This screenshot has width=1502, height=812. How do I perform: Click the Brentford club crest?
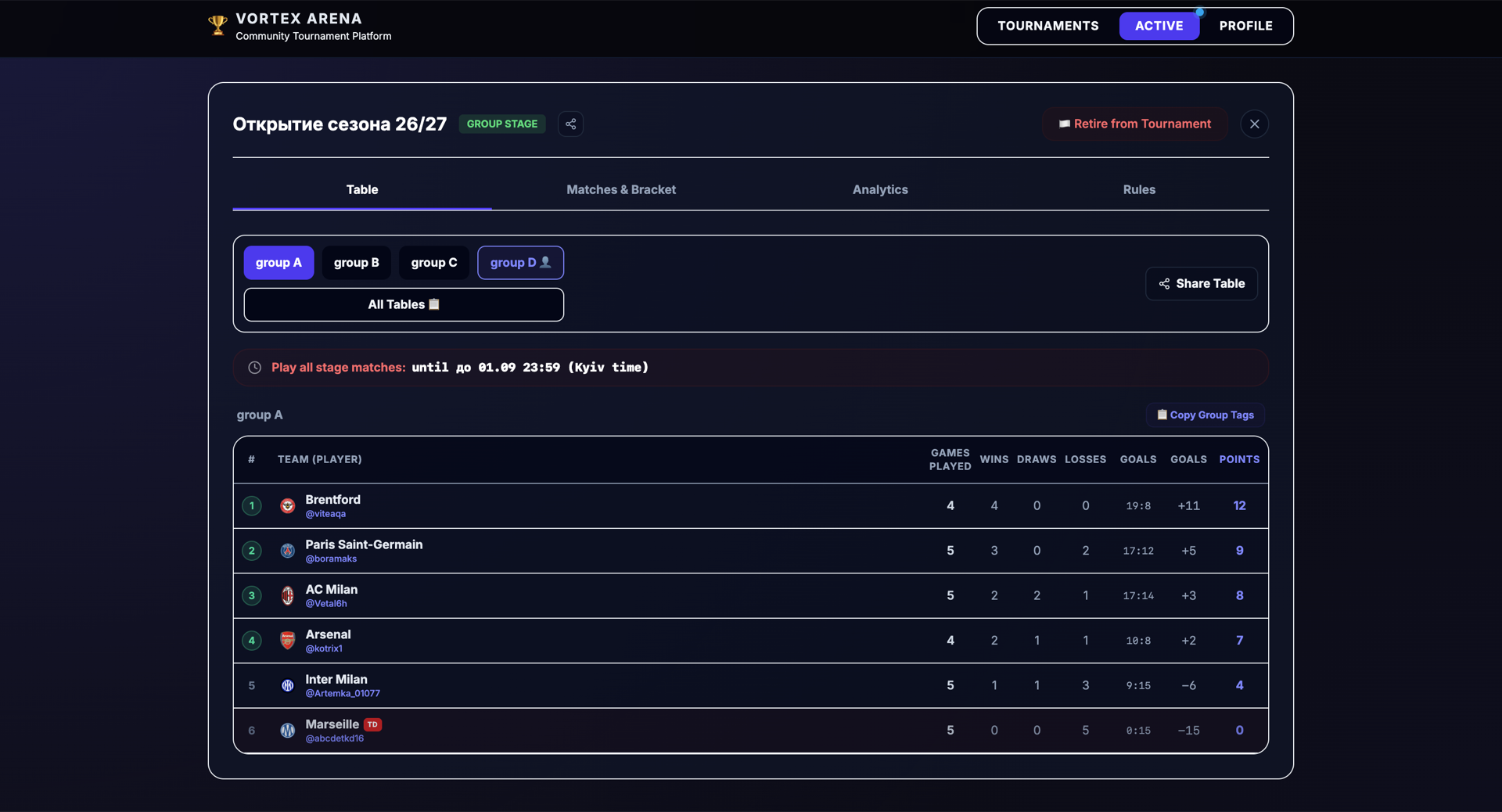tap(288, 506)
